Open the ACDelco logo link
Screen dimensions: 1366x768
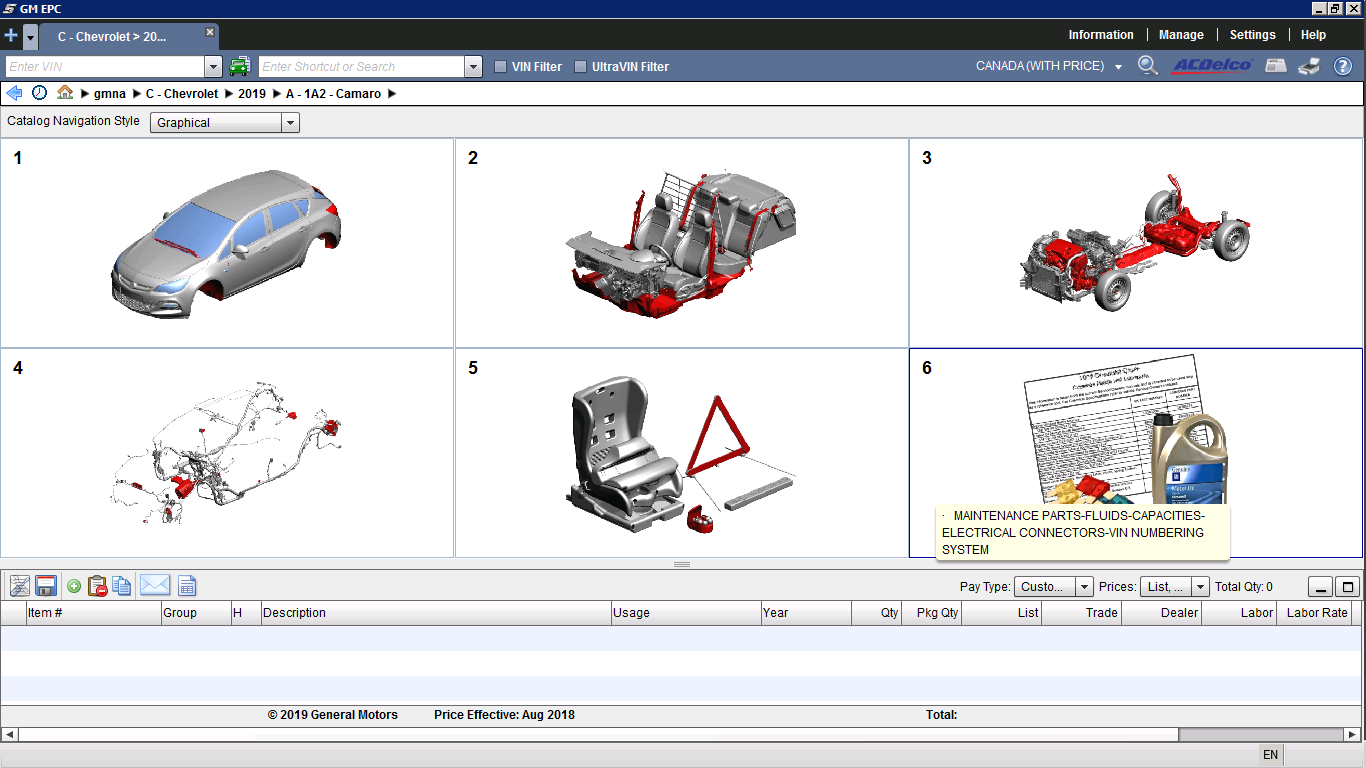[1212, 66]
